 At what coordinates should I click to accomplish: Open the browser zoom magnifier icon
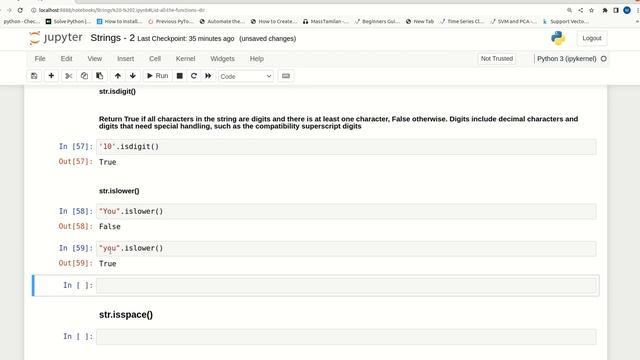pos(569,10)
